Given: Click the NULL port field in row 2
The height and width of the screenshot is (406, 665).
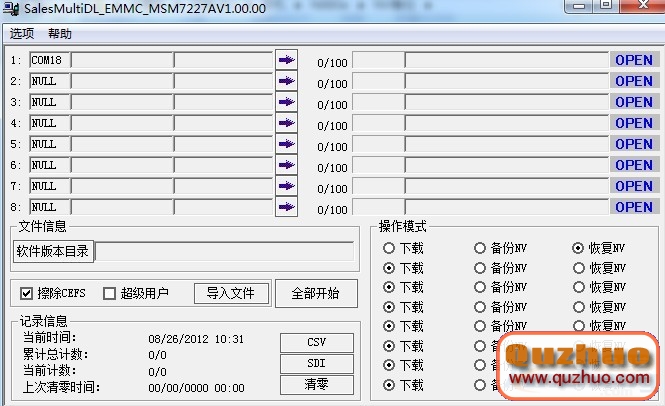Looking at the screenshot, I should click(x=50, y=81).
